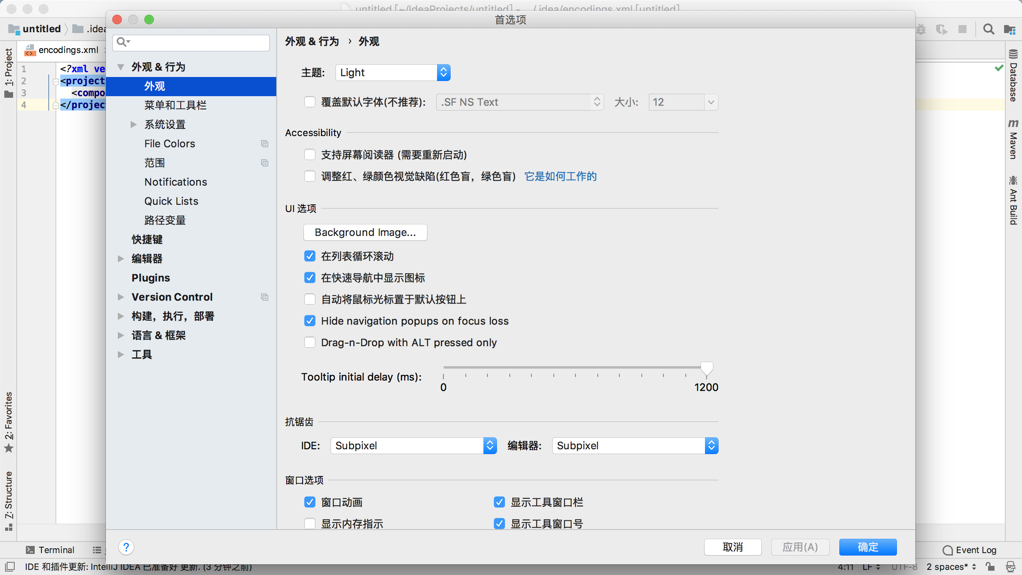Click the project-level icon beside File Colors
This screenshot has width=1022, height=575.
coord(265,143)
